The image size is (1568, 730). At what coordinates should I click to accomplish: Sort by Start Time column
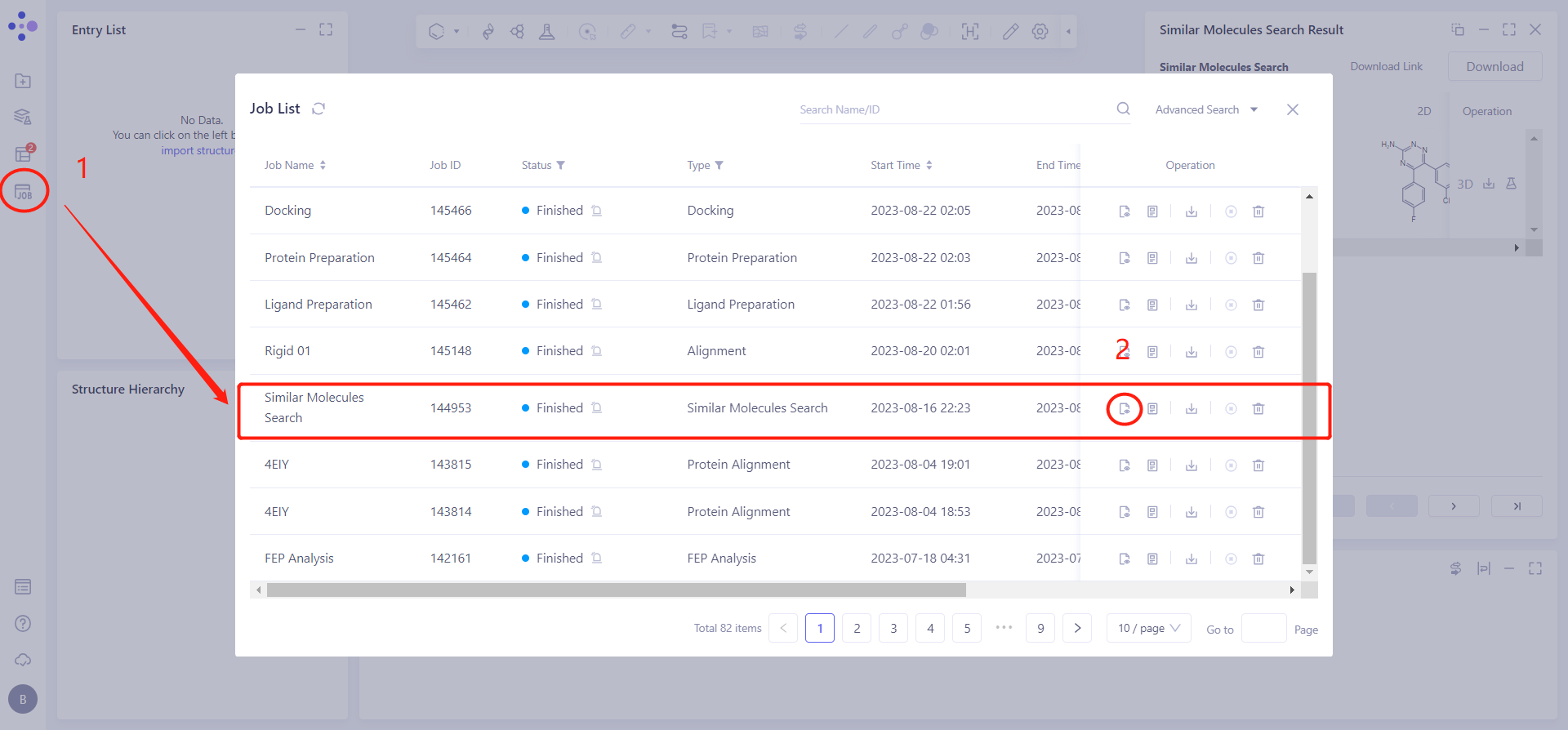tap(929, 165)
